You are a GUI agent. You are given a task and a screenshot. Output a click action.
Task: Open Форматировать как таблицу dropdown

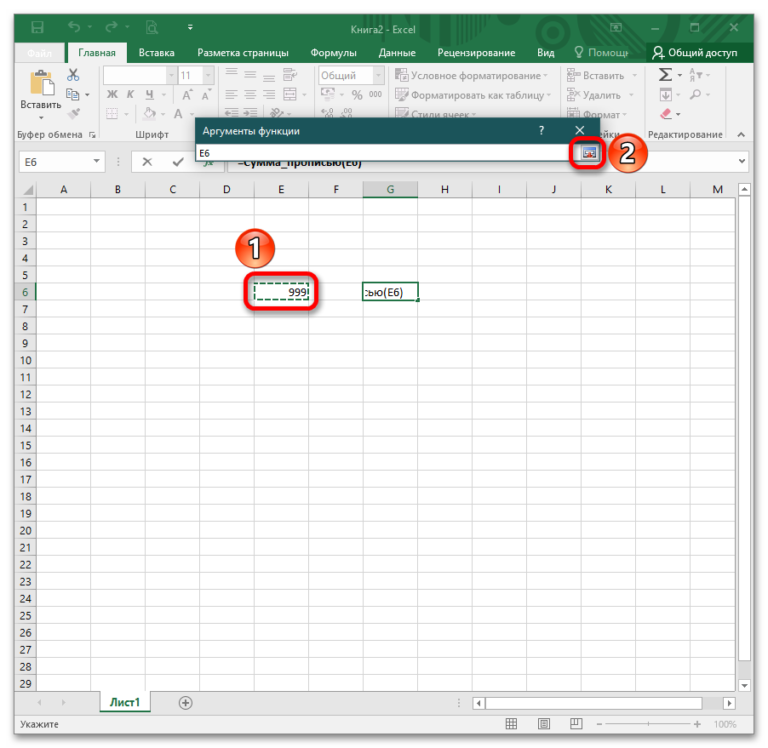473,95
